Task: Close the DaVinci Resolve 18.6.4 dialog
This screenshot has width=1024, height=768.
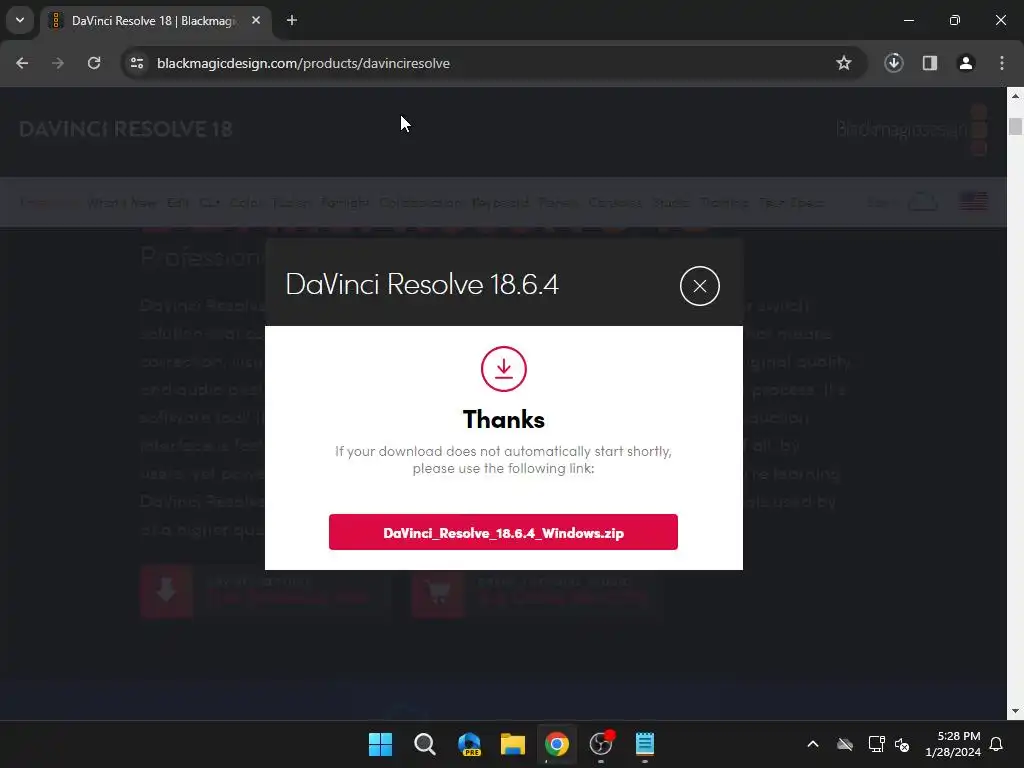Action: (699, 286)
